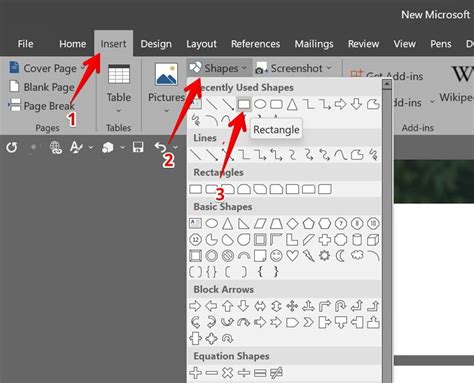Choose the No Symbol shape

point(228,256)
